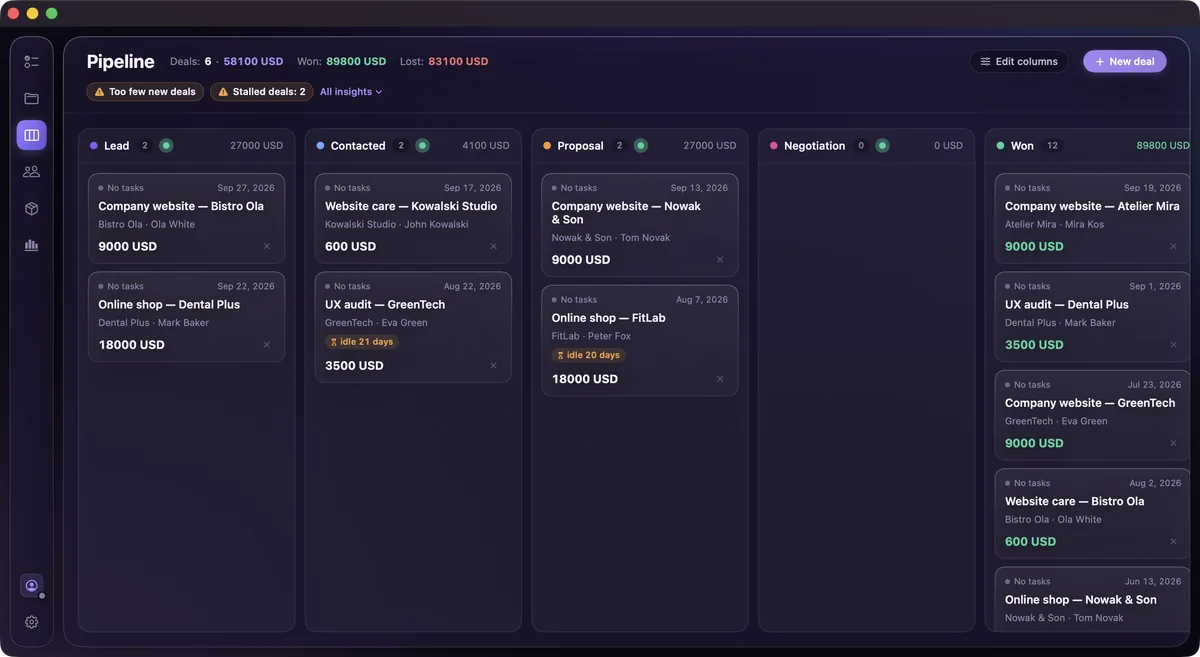Open the contacts people icon in sidebar
Screen dimensions: 1200x657
(31, 172)
